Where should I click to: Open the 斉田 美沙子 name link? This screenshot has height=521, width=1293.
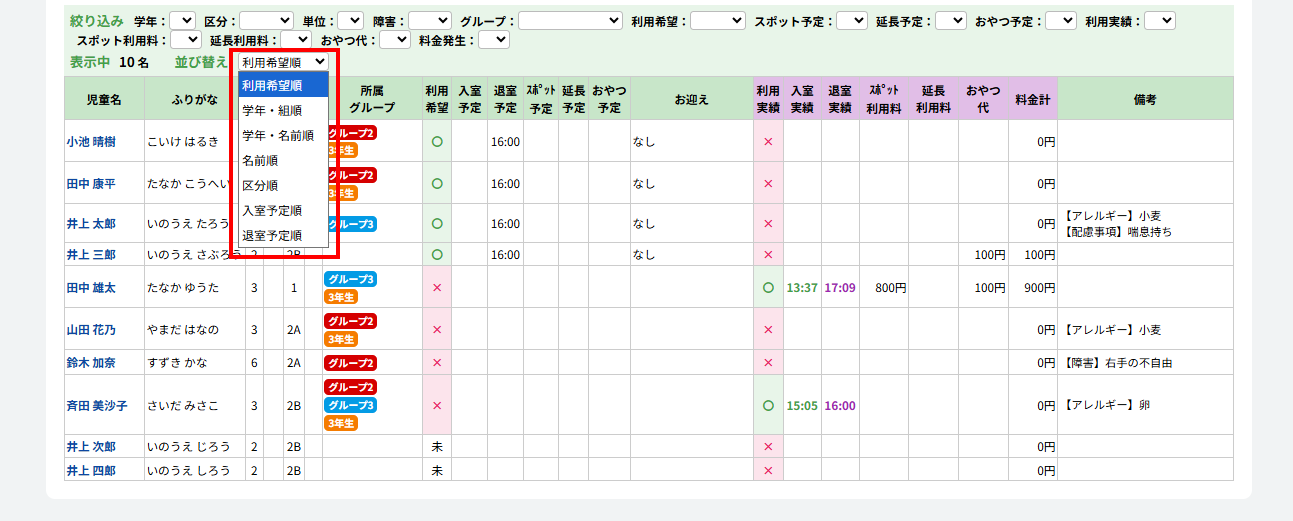(x=97, y=406)
